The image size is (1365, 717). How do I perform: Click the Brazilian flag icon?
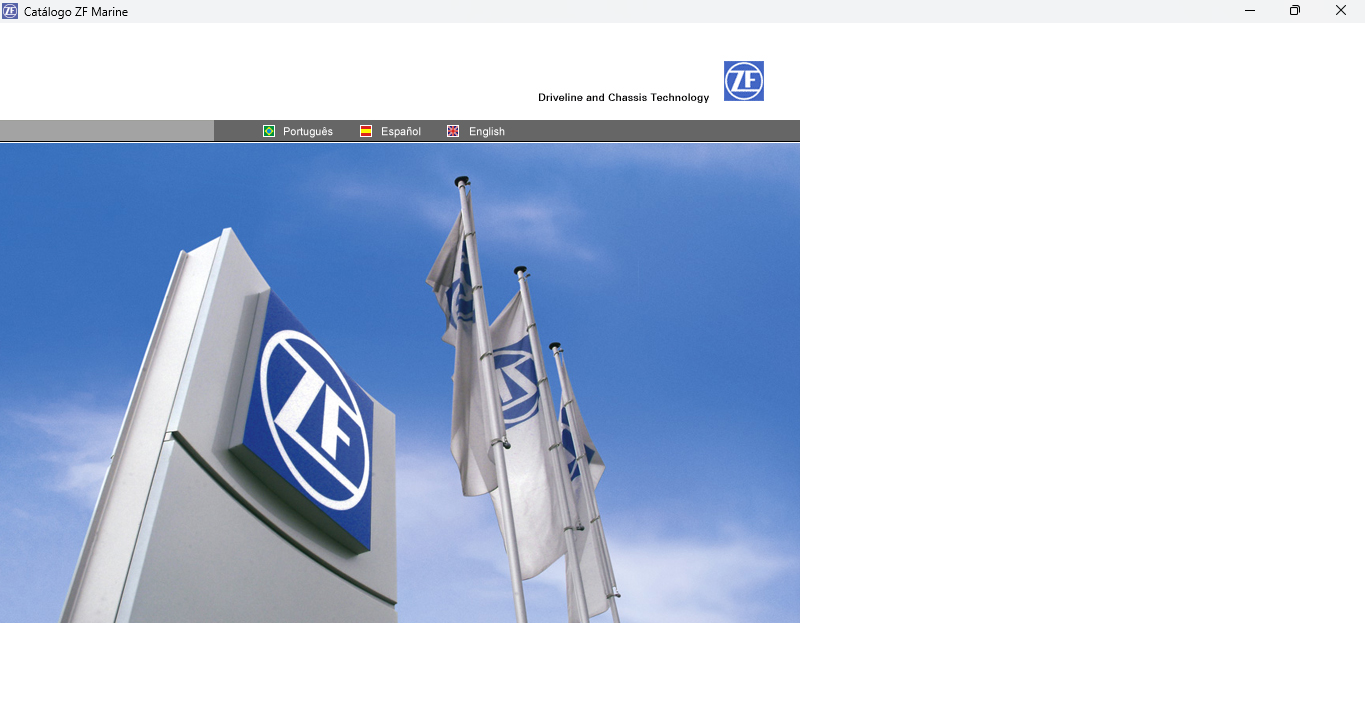(x=269, y=131)
